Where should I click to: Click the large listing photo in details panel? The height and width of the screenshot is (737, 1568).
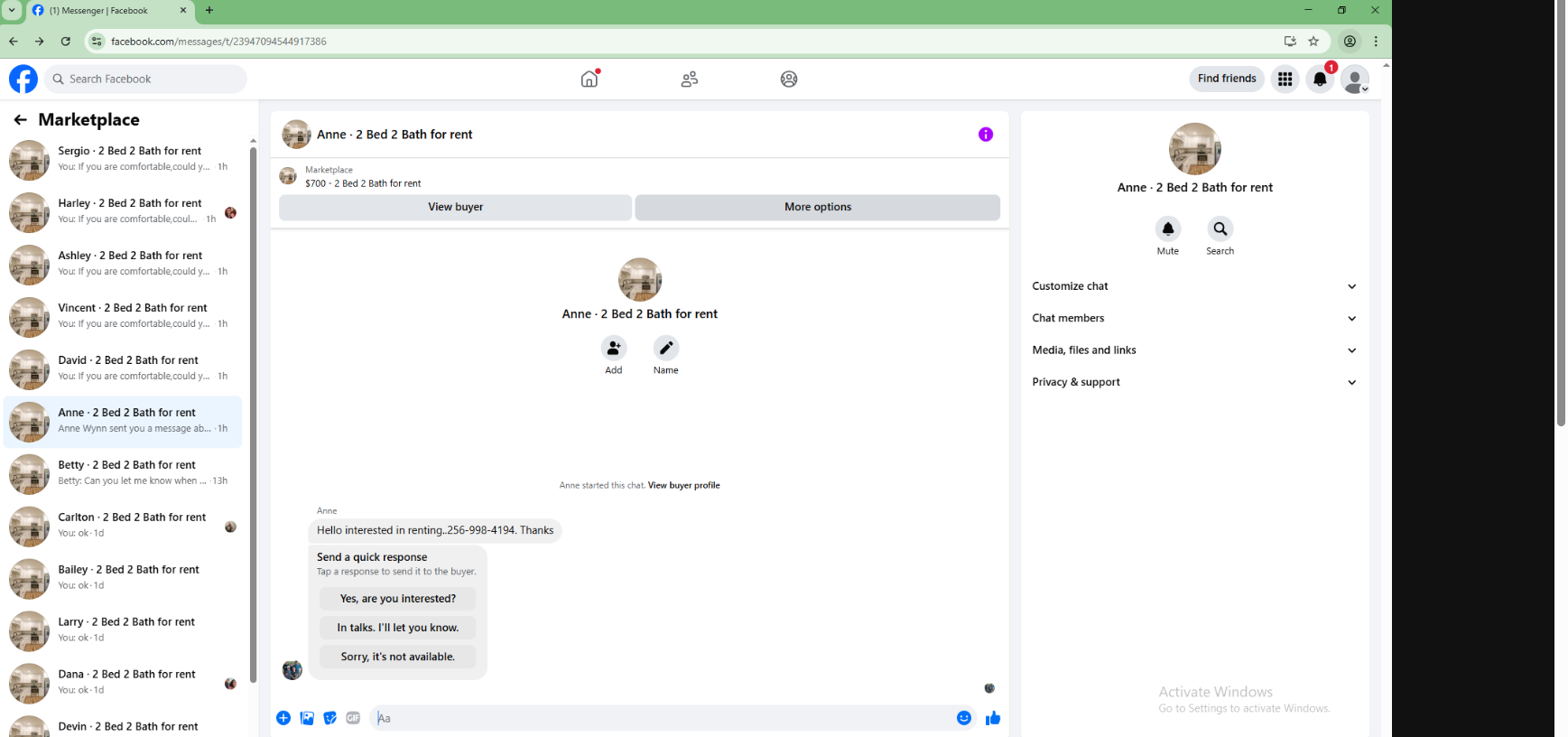(x=1194, y=149)
